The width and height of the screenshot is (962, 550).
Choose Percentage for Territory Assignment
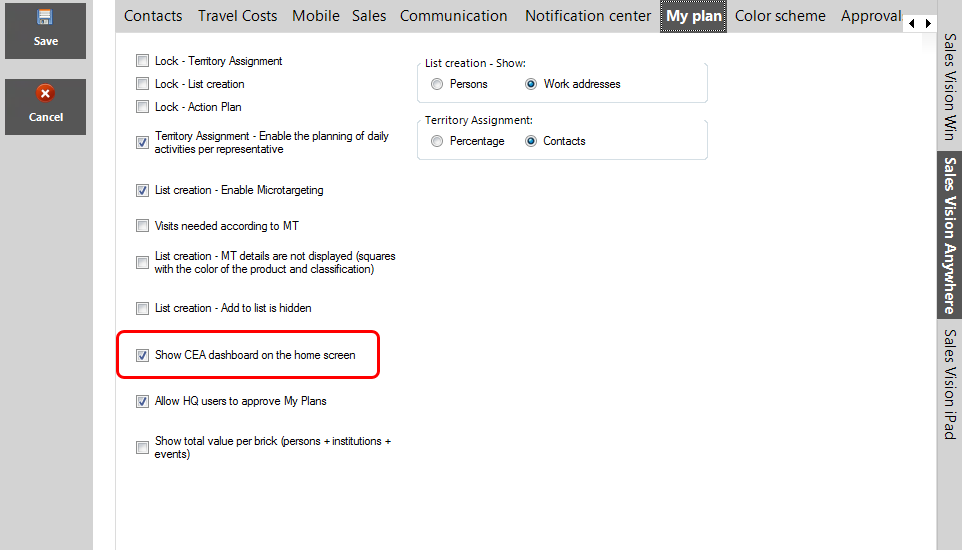437,142
